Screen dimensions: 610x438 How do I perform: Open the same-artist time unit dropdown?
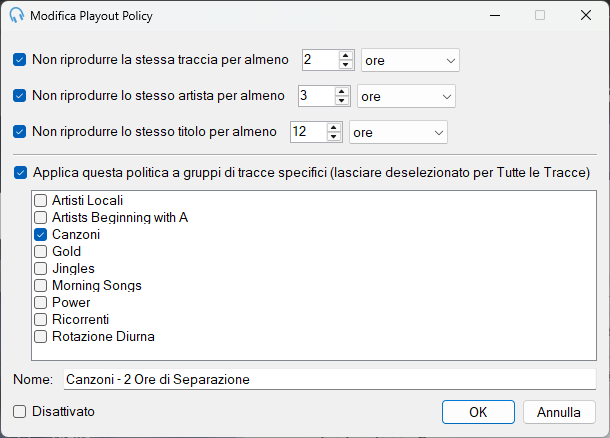406,96
